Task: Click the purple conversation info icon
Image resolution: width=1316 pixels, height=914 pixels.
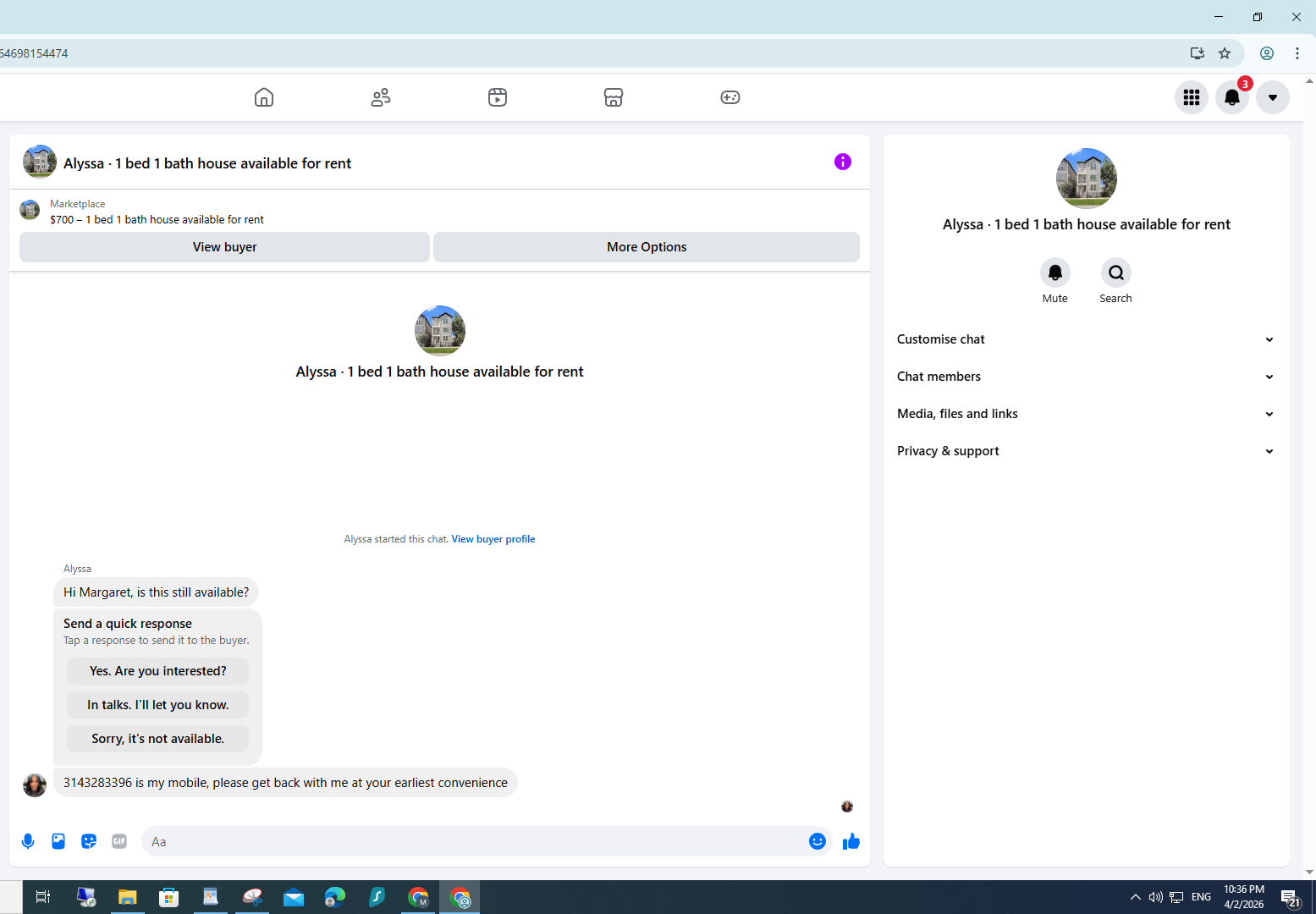Action: point(843,162)
